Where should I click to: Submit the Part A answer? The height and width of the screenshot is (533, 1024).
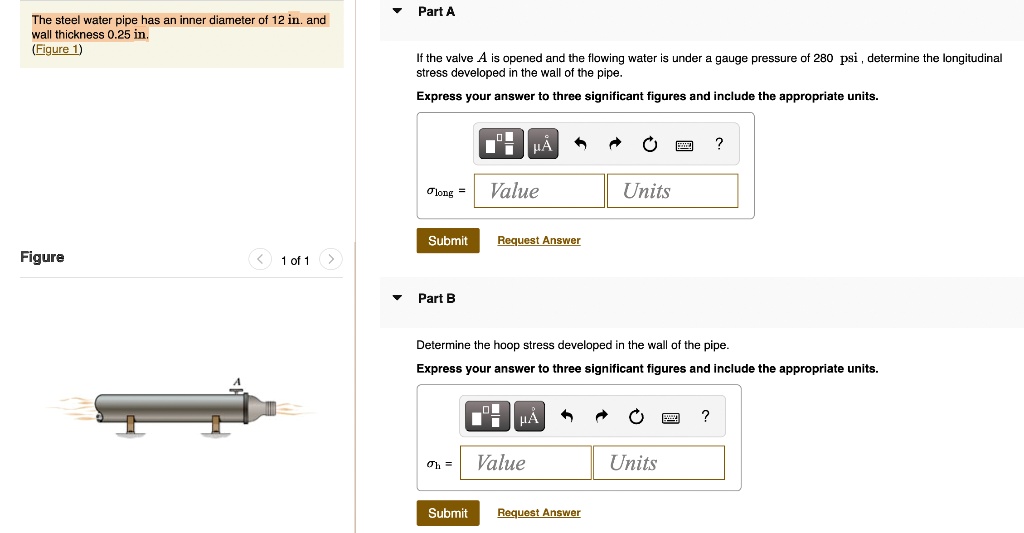point(448,240)
